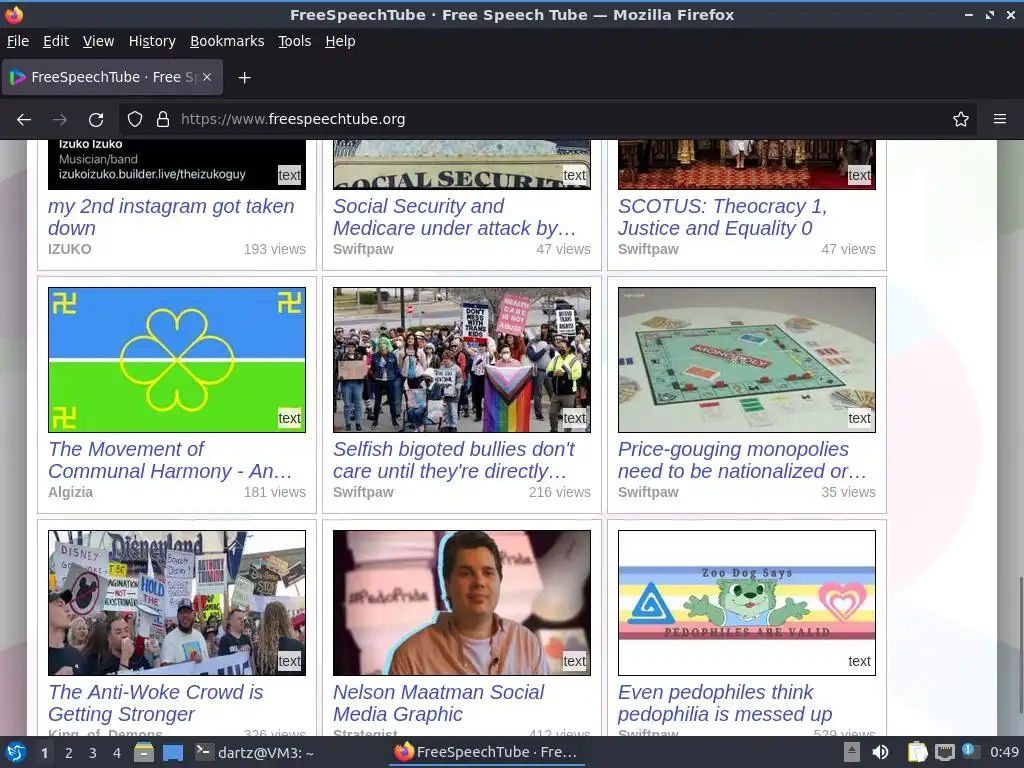Reload the current page
The height and width of the screenshot is (768, 1024).
pos(96,120)
